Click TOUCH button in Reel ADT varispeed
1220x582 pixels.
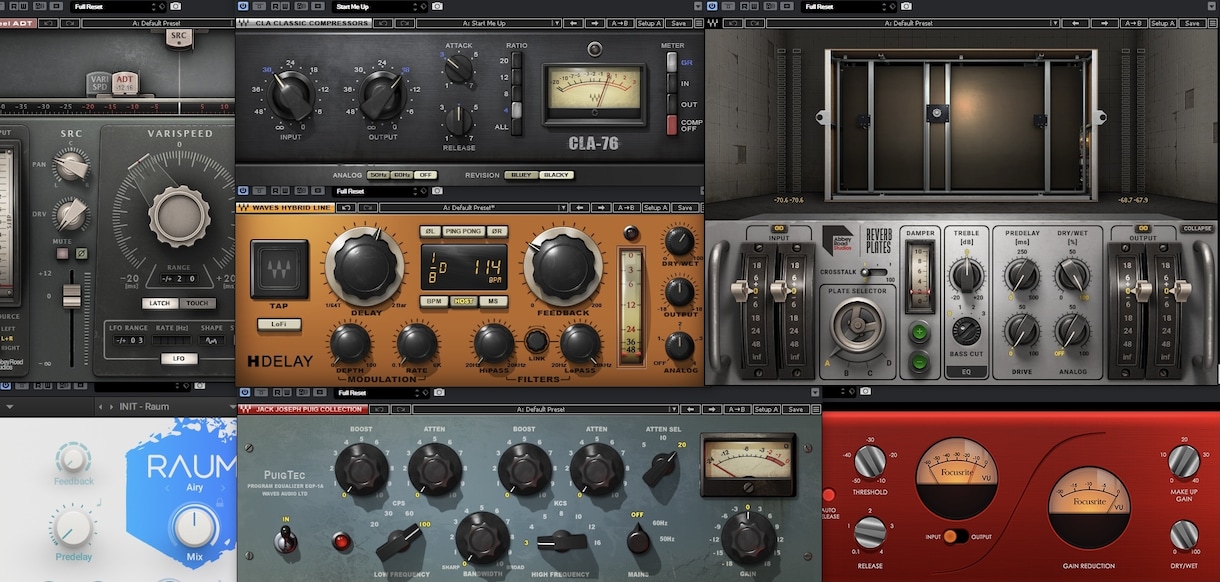pos(198,303)
